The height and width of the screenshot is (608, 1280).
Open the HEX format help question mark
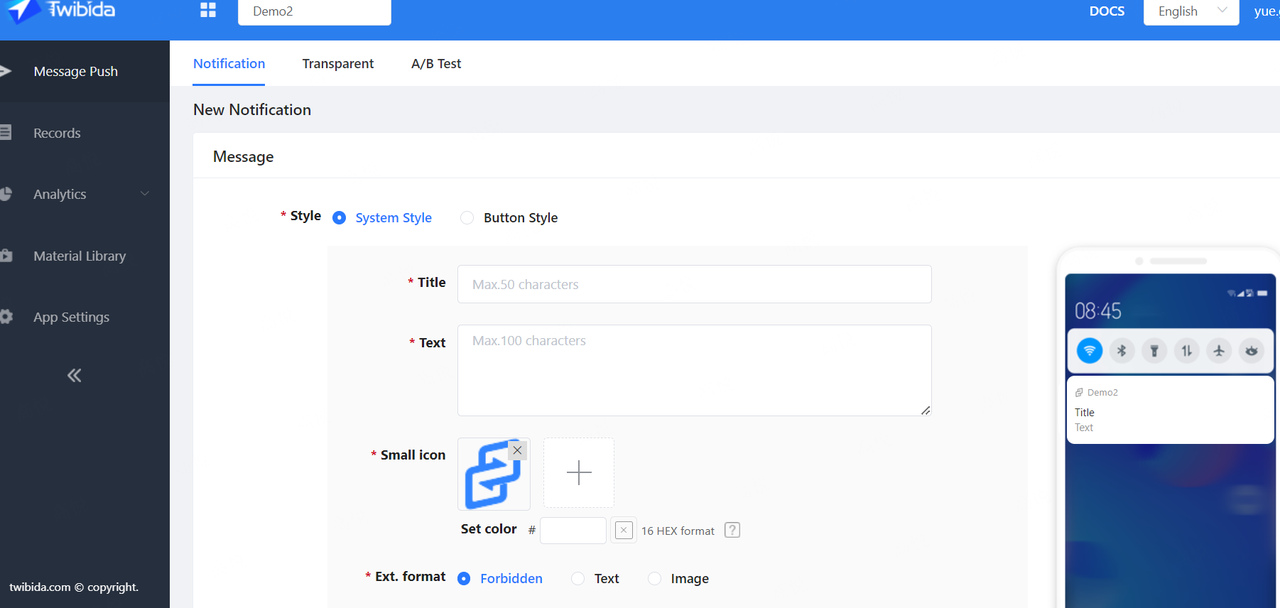pos(732,530)
